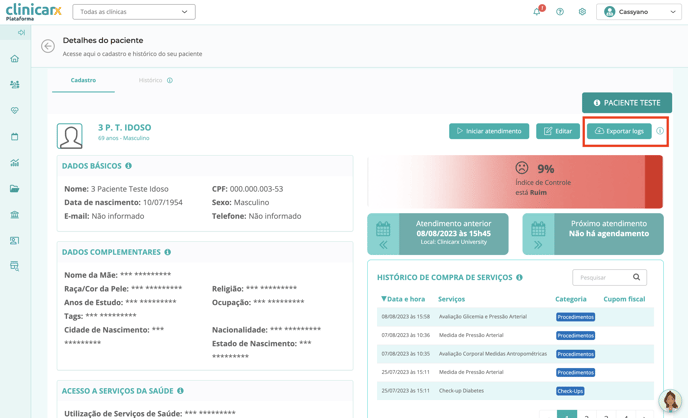Open folder icon in left sidebar

(x=15, y=189)
